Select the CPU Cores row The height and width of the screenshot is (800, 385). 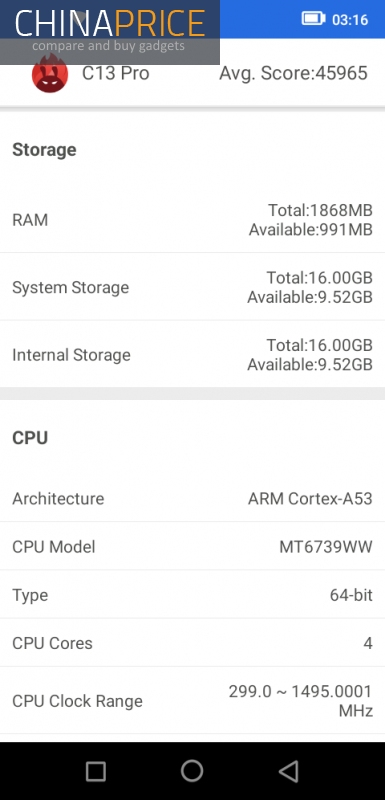(192, 643)
